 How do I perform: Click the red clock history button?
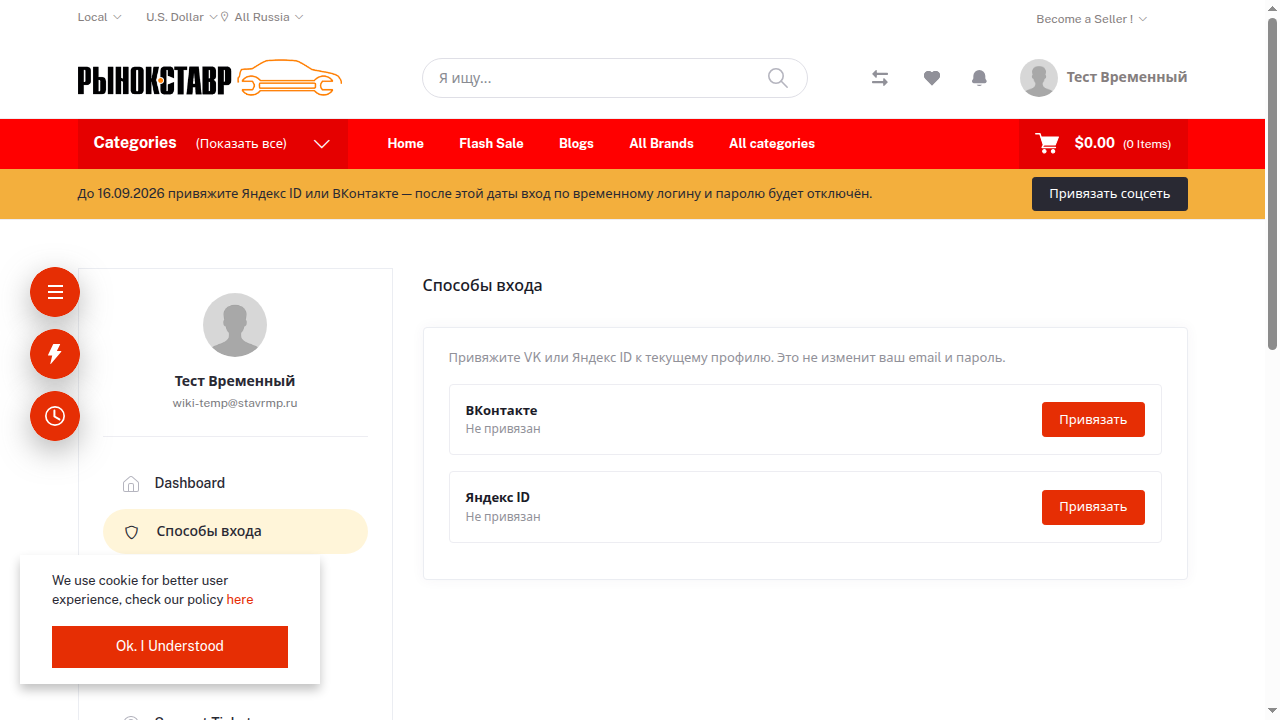[55, 416]
